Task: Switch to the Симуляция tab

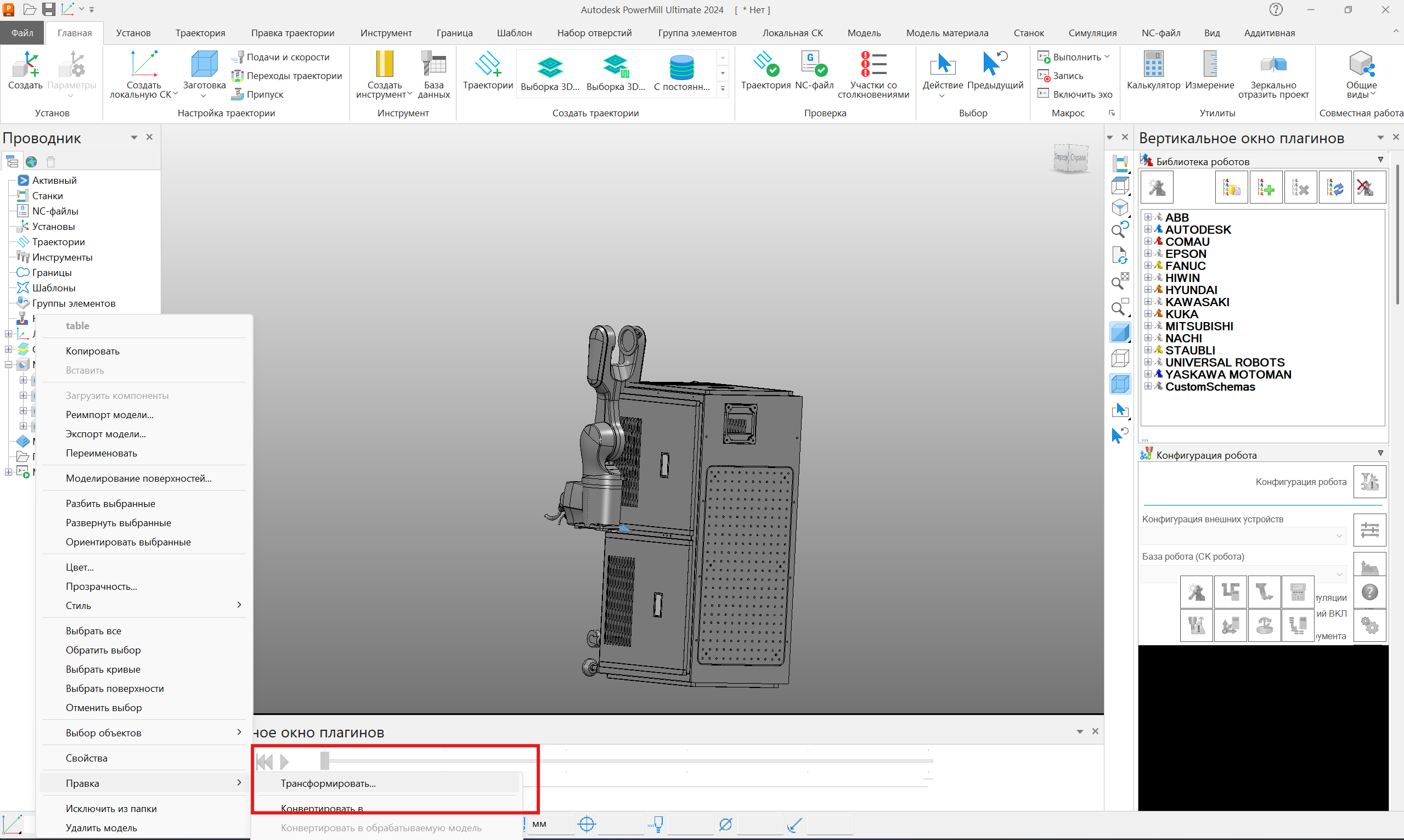Action: 1092,33
